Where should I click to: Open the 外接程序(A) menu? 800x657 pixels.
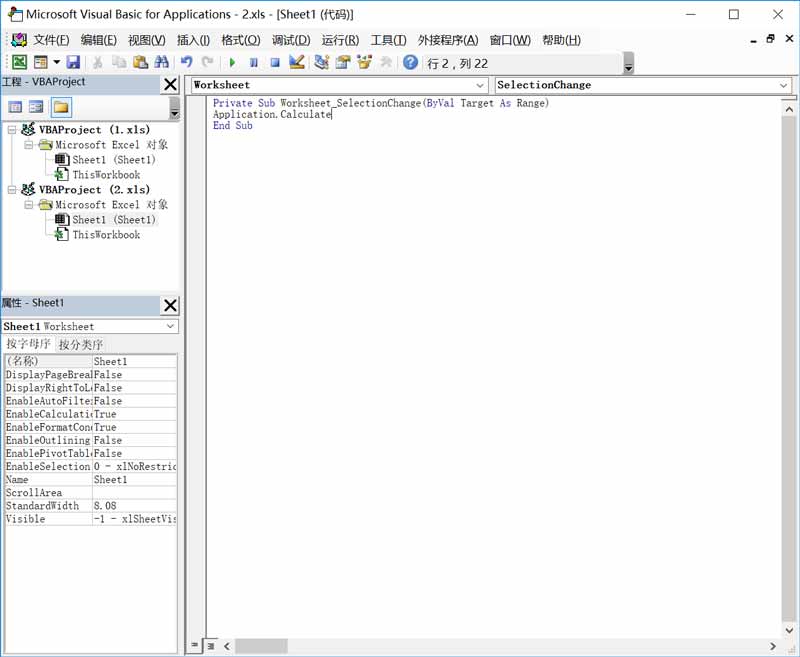[448, 40]
